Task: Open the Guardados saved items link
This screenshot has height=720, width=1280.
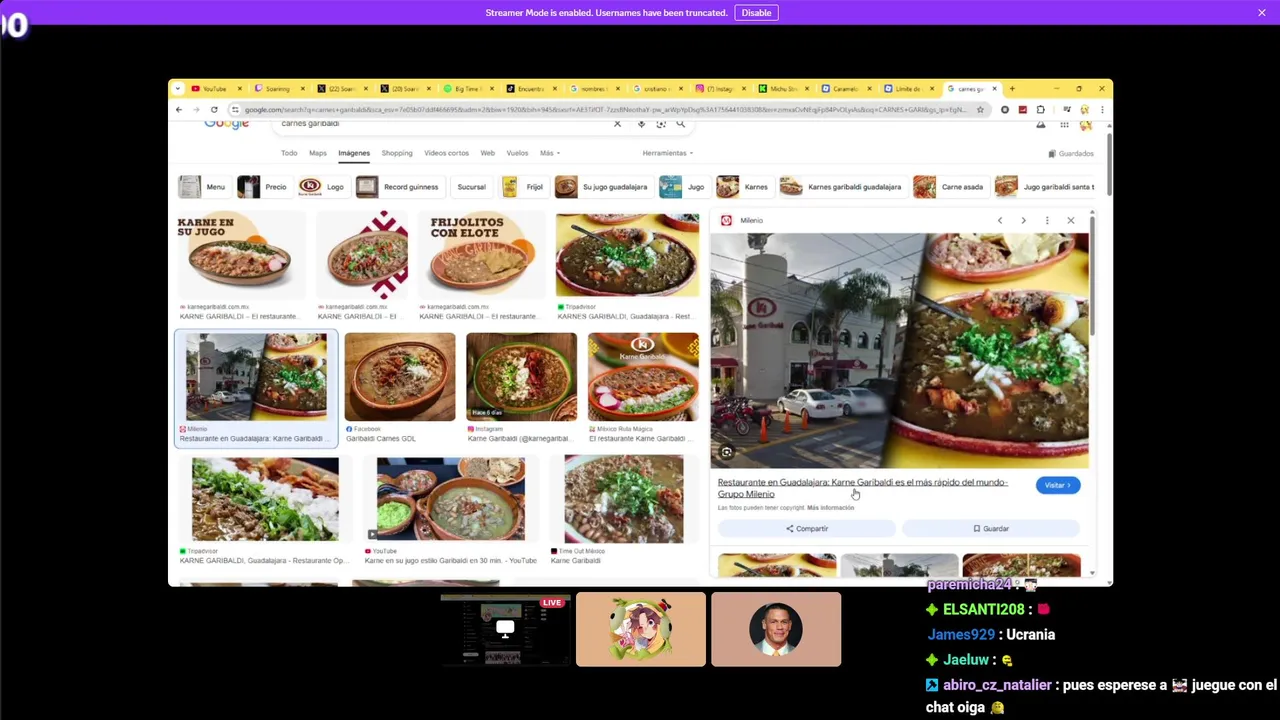Action: click(1071, 154)
